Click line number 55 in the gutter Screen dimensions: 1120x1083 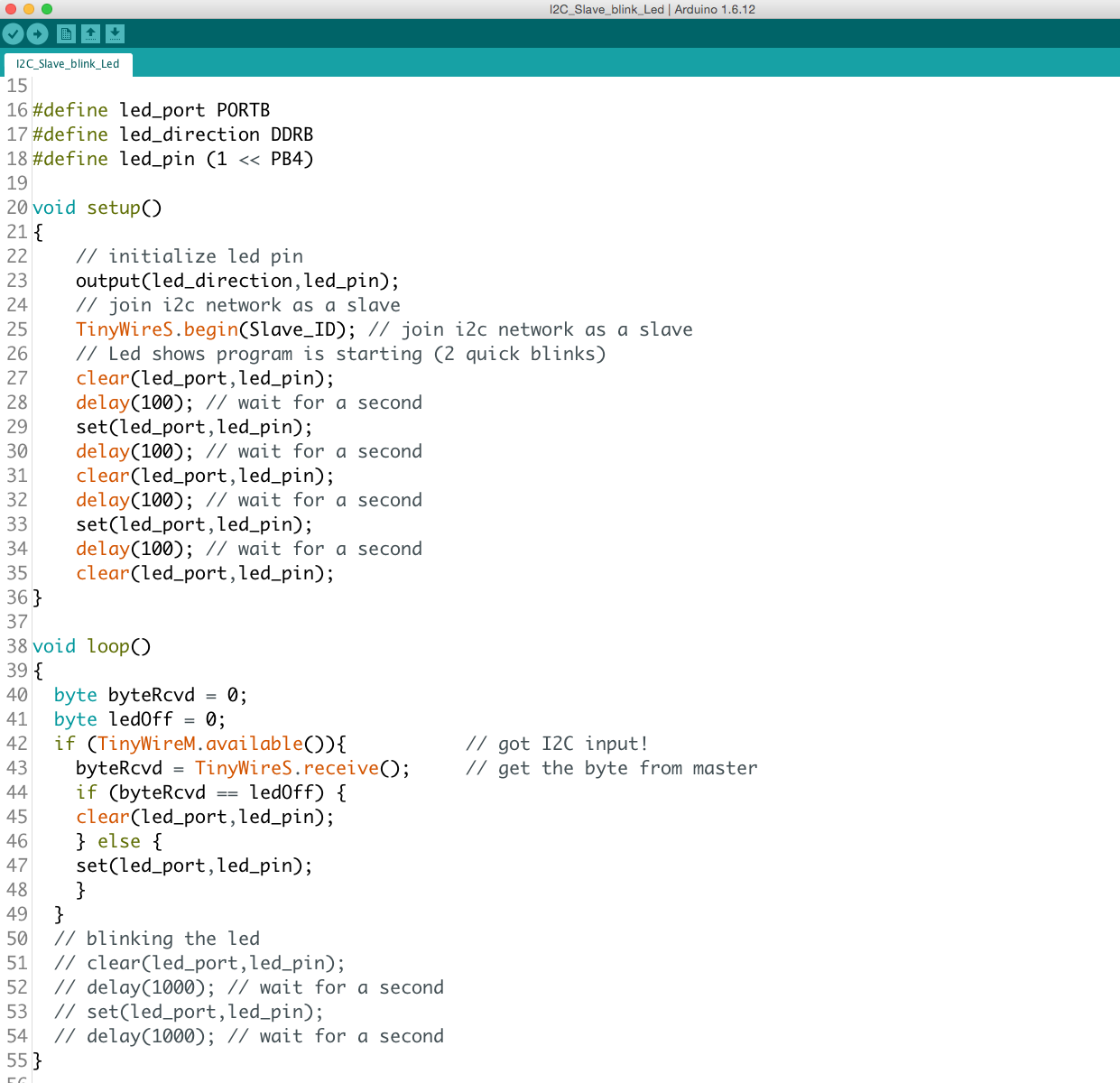17,1060
